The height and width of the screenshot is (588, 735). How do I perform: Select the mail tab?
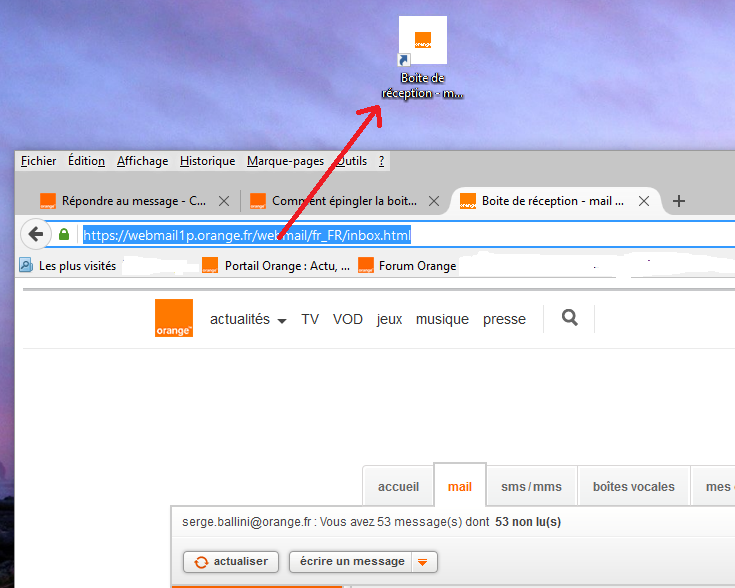tap(460, 486)
